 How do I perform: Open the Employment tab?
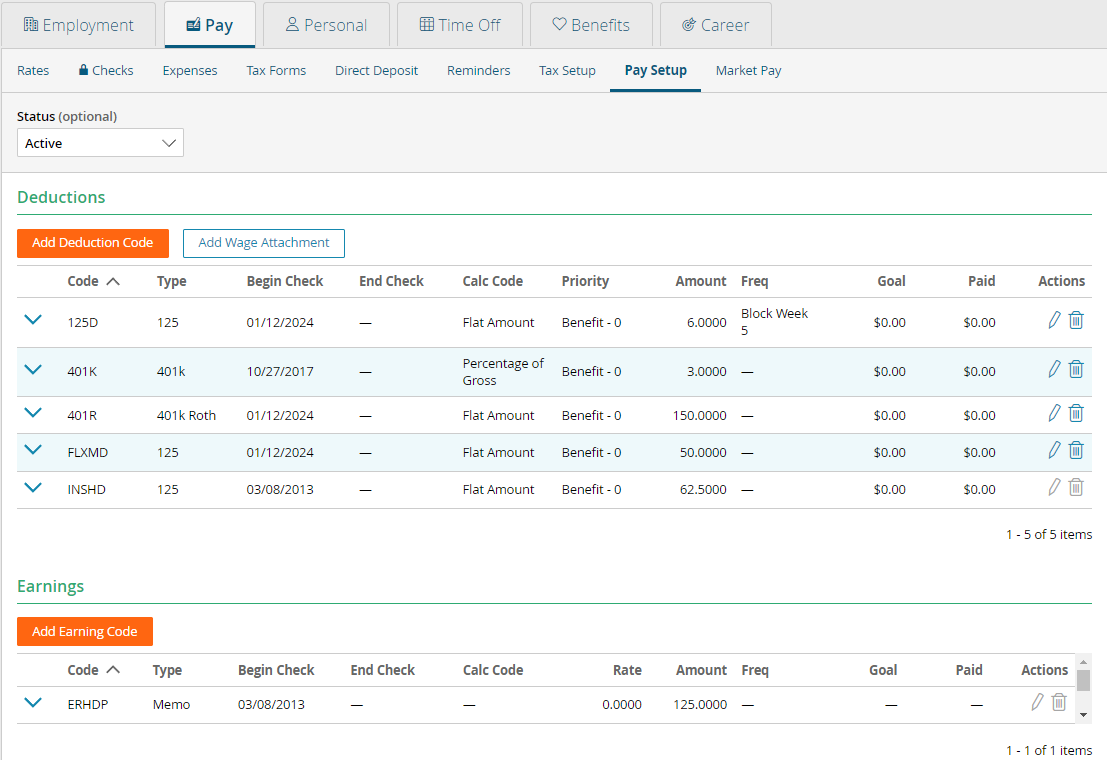[78, 25]
